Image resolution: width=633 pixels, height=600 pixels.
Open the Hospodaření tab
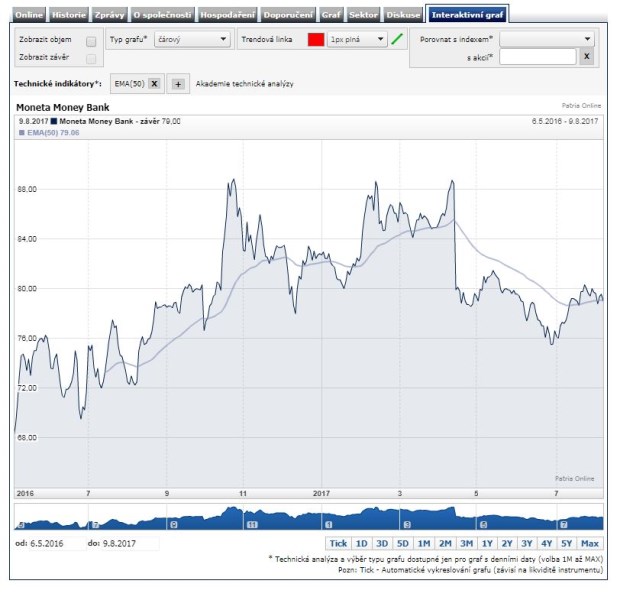228,15
